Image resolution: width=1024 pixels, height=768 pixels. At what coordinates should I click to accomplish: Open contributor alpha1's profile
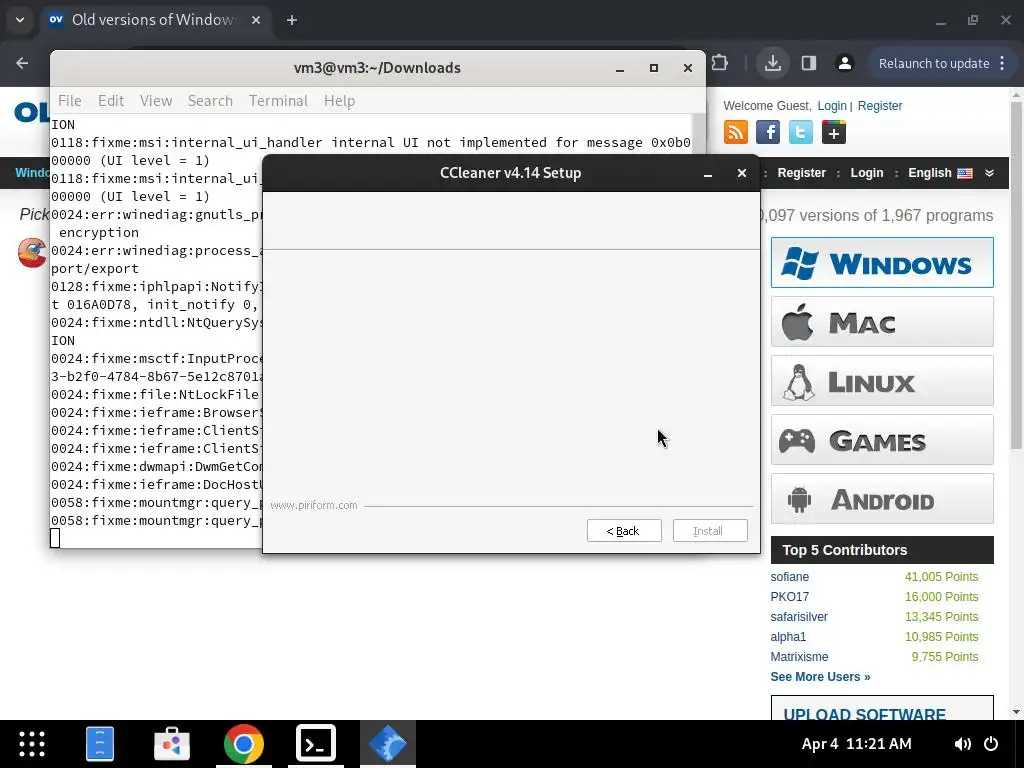pos(788,637)
